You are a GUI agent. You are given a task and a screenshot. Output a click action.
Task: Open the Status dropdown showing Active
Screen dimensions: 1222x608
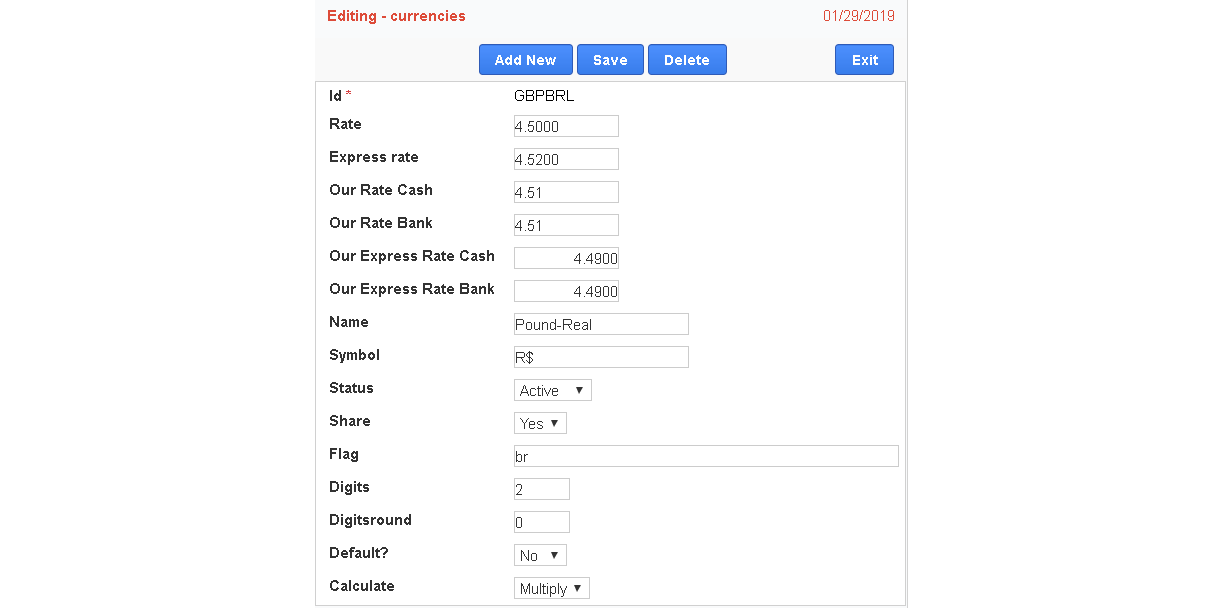(x=552, y=390)
